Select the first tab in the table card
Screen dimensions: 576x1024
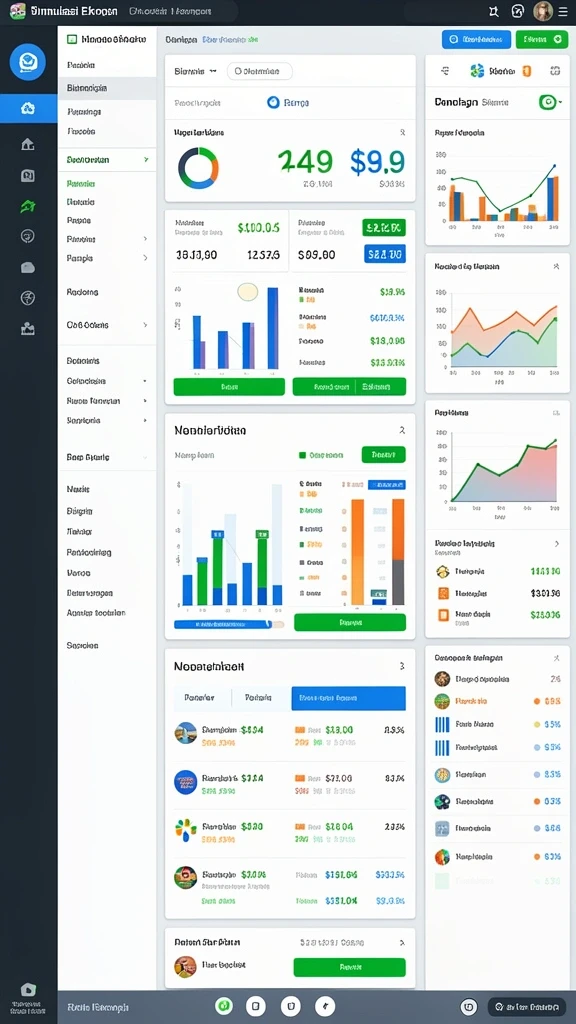(x=200, y=698)
